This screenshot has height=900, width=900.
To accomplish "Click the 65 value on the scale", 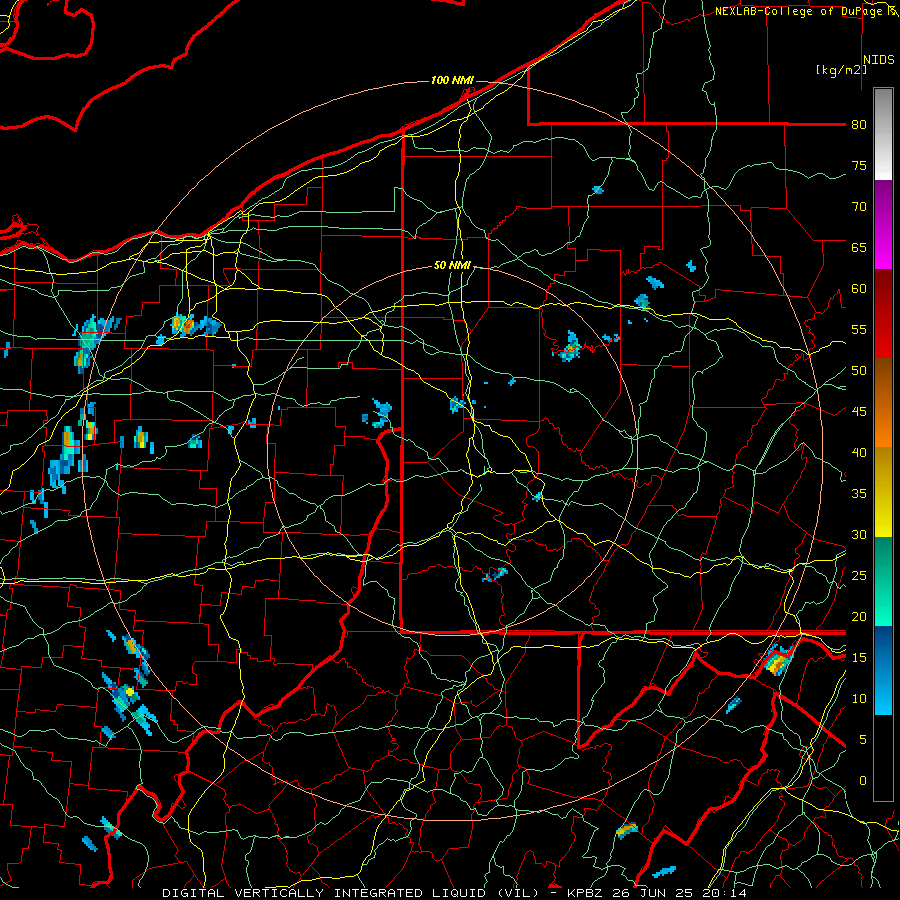I will point(859,248).
